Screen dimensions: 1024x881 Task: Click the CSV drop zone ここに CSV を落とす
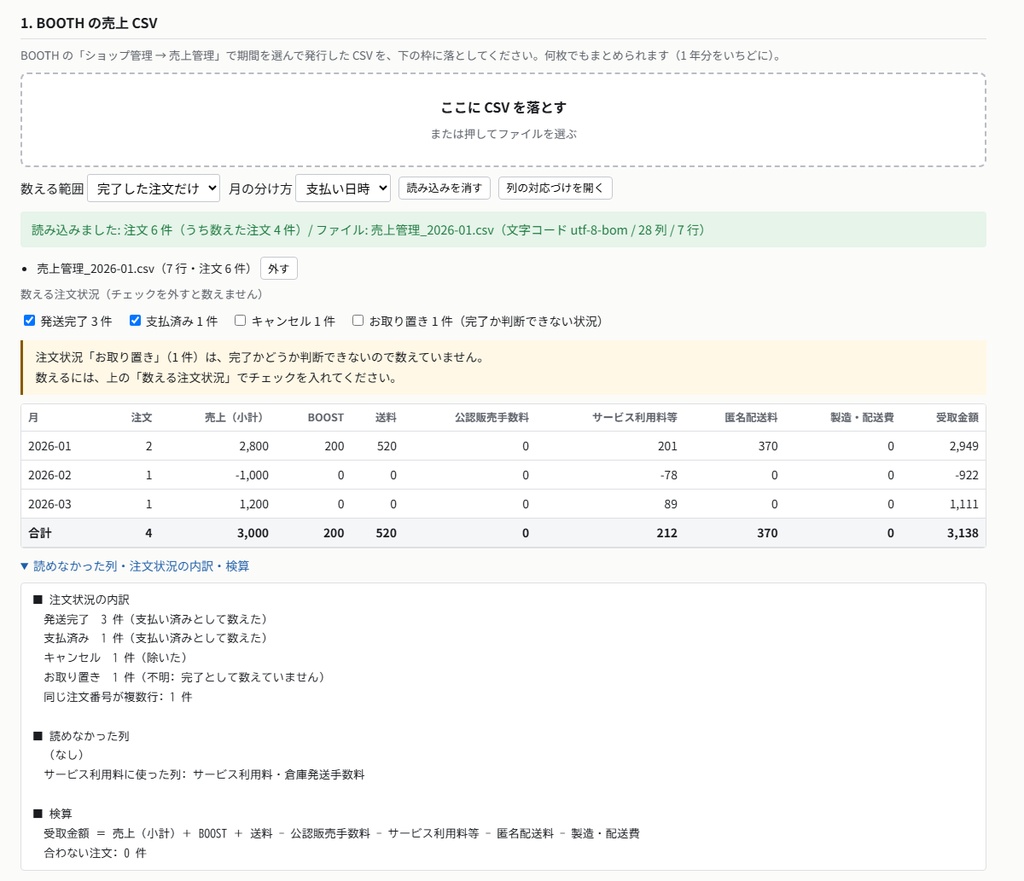pos(503,120)
